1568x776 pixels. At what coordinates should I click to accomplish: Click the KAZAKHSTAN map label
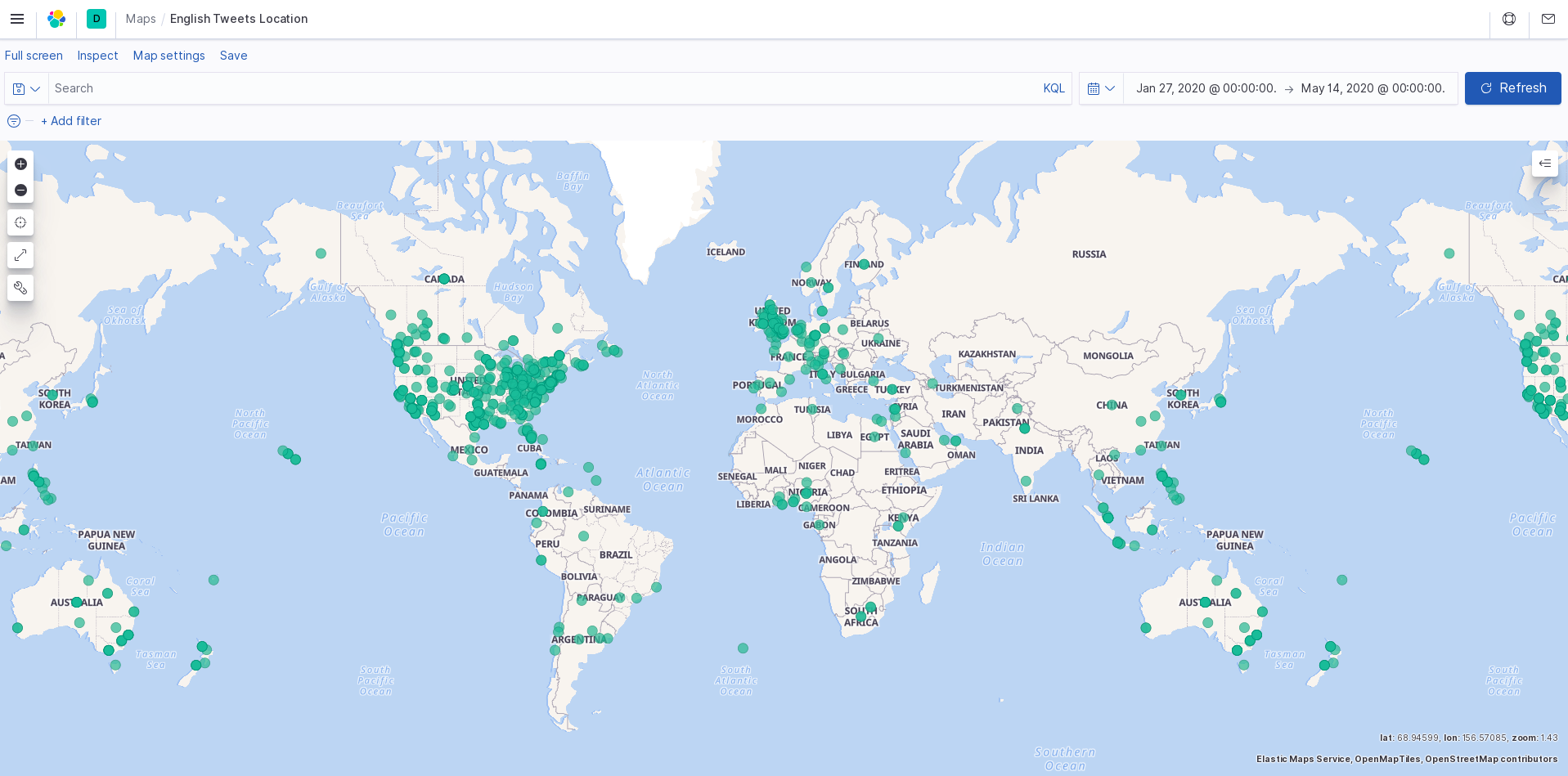click(x=987, y=354)
